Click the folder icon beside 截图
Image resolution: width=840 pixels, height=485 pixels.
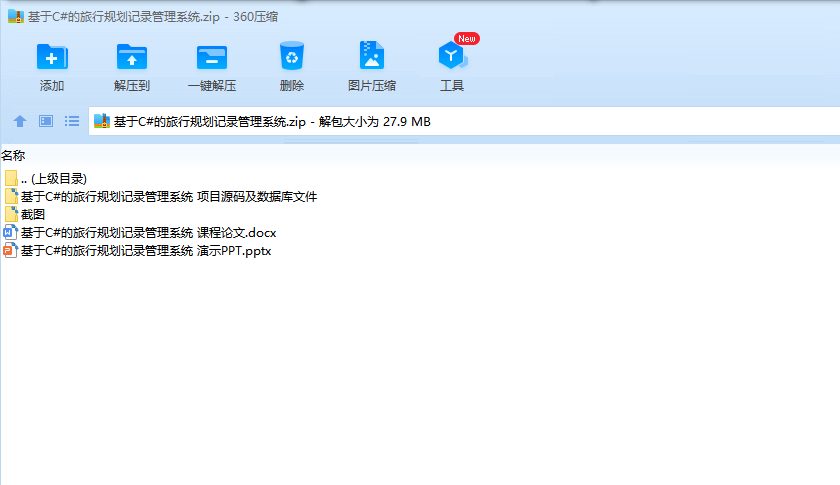[x=11, y=214]
